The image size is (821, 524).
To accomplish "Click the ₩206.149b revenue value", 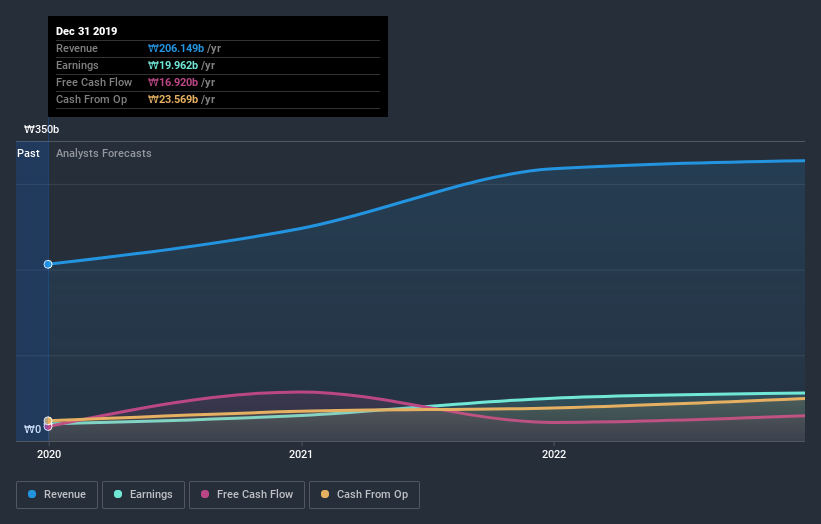I will pyautogui.click(x=176, y=48).
